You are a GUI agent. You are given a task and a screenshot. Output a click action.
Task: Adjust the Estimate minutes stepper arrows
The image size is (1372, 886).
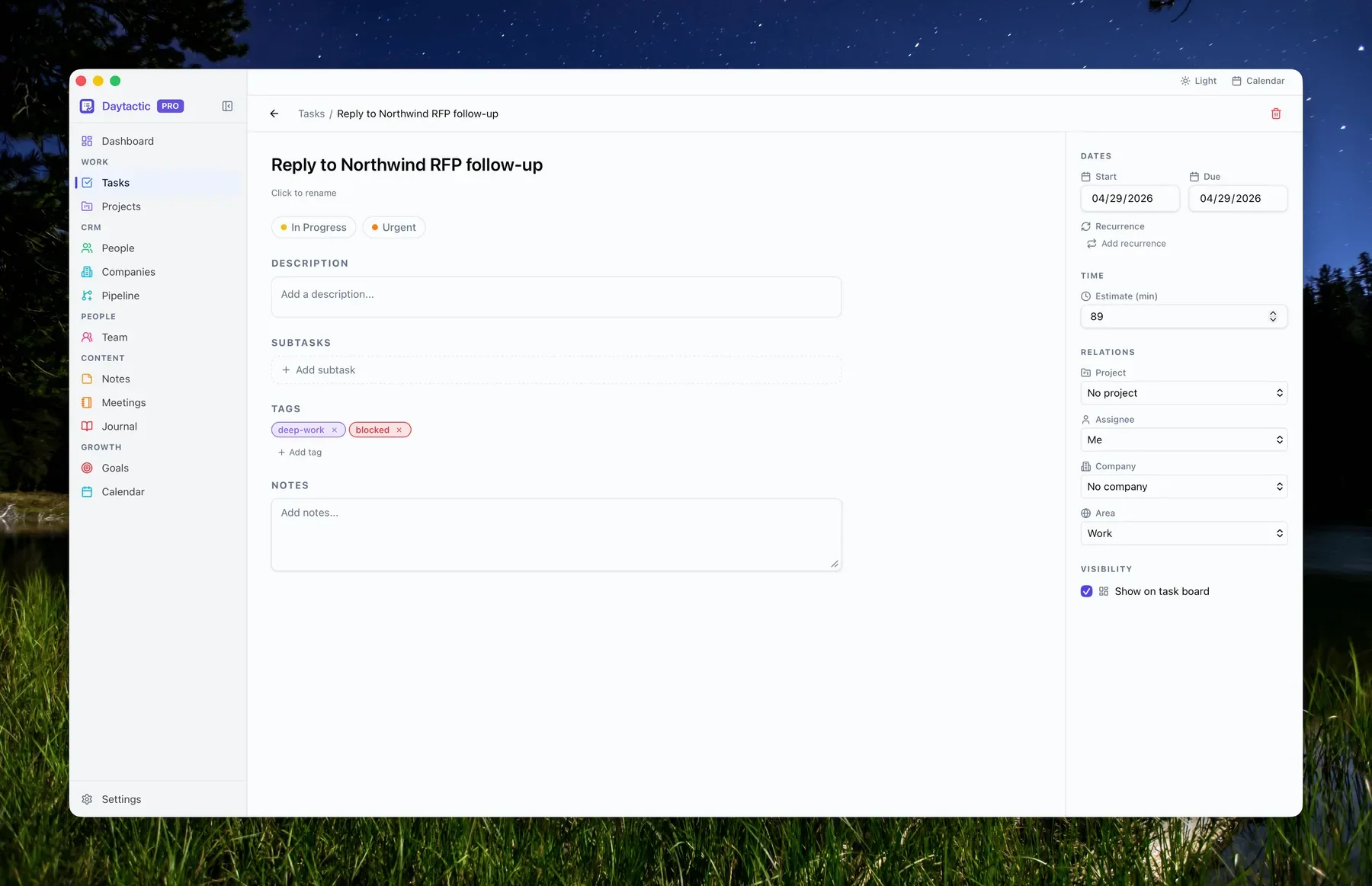point(1273,317)
